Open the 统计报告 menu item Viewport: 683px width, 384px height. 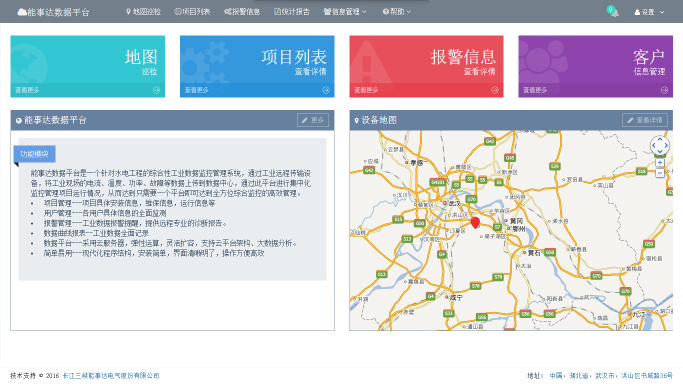[x=292, y=12]
